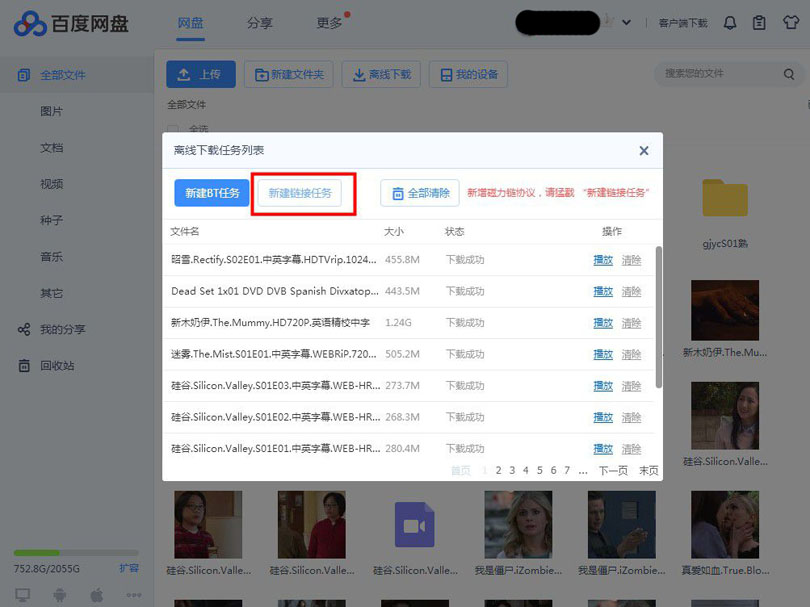This screenshot has height=607, width=810.
Task: Select 全部文件 in sidebar
Action: [76, 75]
